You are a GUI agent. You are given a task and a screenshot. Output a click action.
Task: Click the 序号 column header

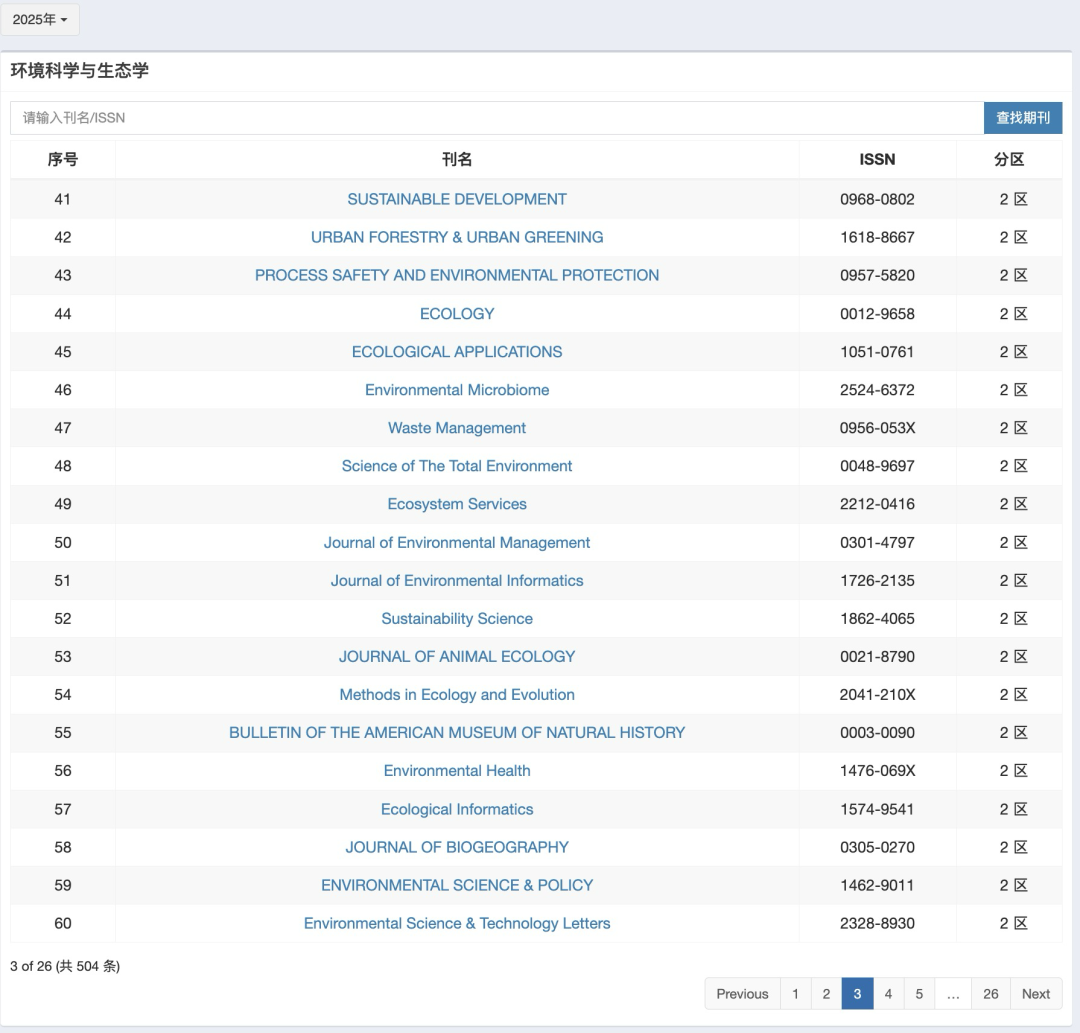coord(63,159)
